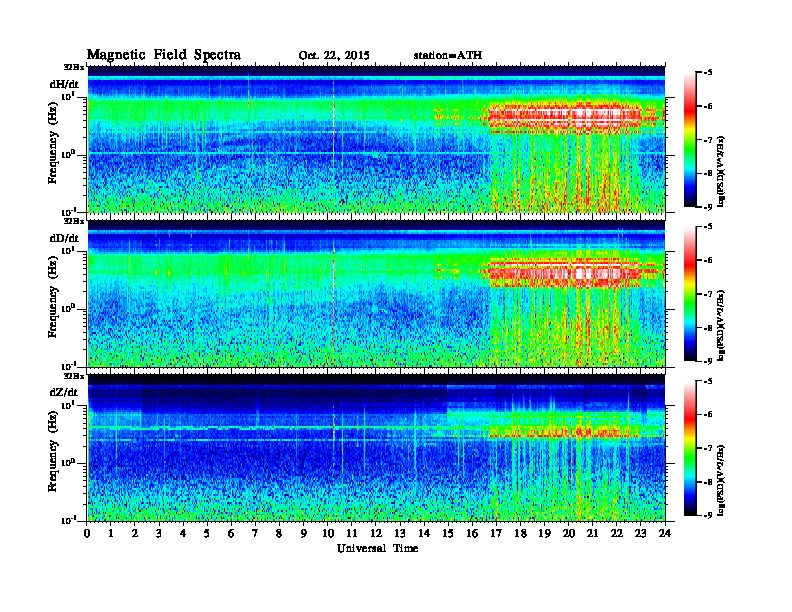Click hour "15" on the Universal Time axis

(448, 533)
